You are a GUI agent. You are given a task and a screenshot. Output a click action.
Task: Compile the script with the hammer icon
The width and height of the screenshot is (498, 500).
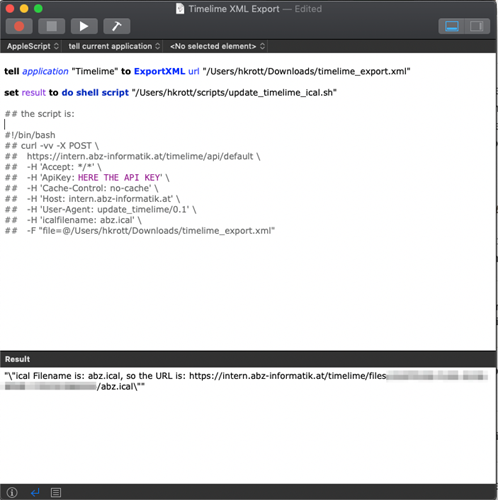pyautogui.click(x=117, y=26)
